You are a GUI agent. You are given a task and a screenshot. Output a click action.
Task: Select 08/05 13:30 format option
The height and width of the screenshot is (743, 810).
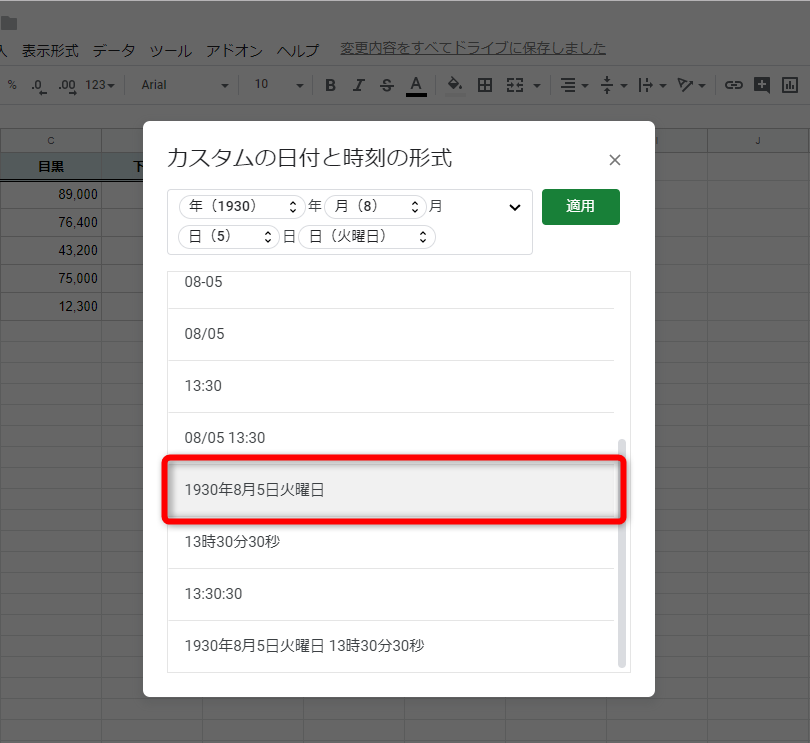point(391,438)
